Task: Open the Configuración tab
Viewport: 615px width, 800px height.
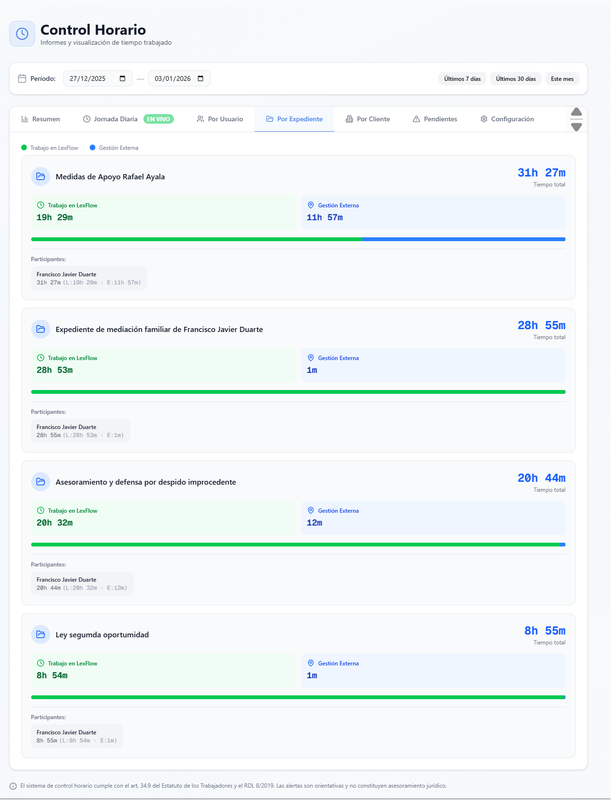Action: point(507,119)
